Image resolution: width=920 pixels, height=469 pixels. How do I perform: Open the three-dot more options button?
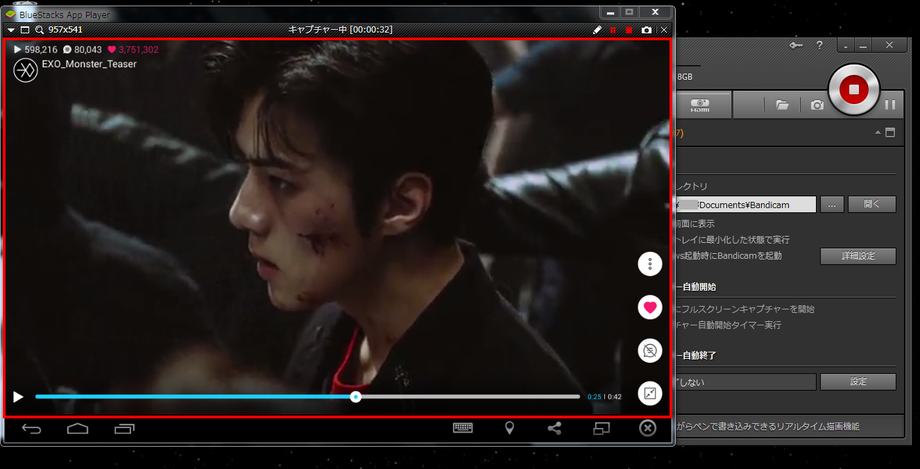click(650, 264)
